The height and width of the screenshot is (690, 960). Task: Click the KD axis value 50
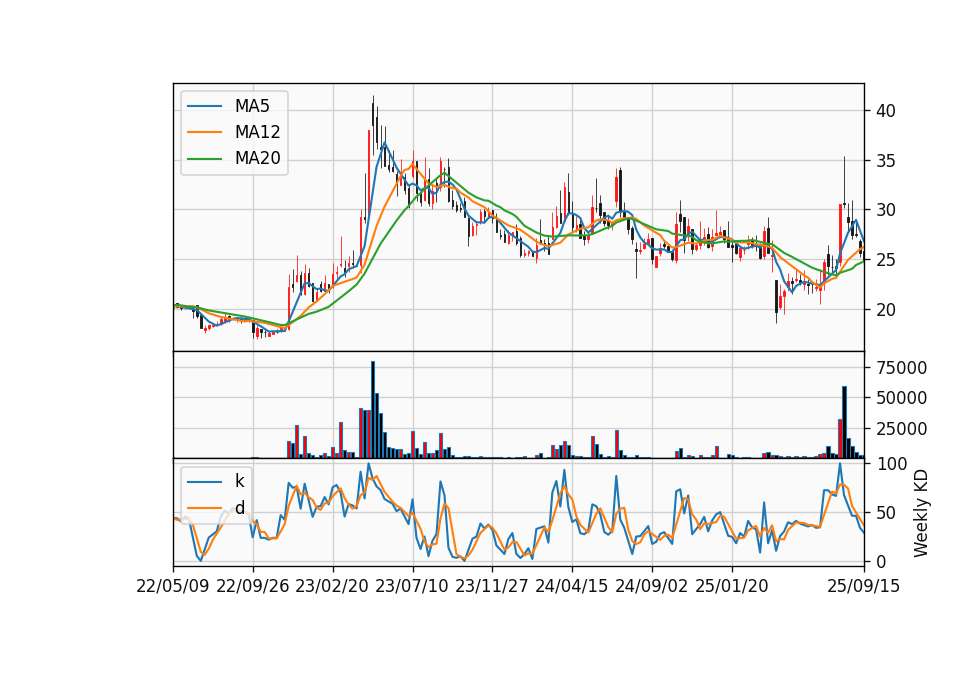tap(885, 512)
